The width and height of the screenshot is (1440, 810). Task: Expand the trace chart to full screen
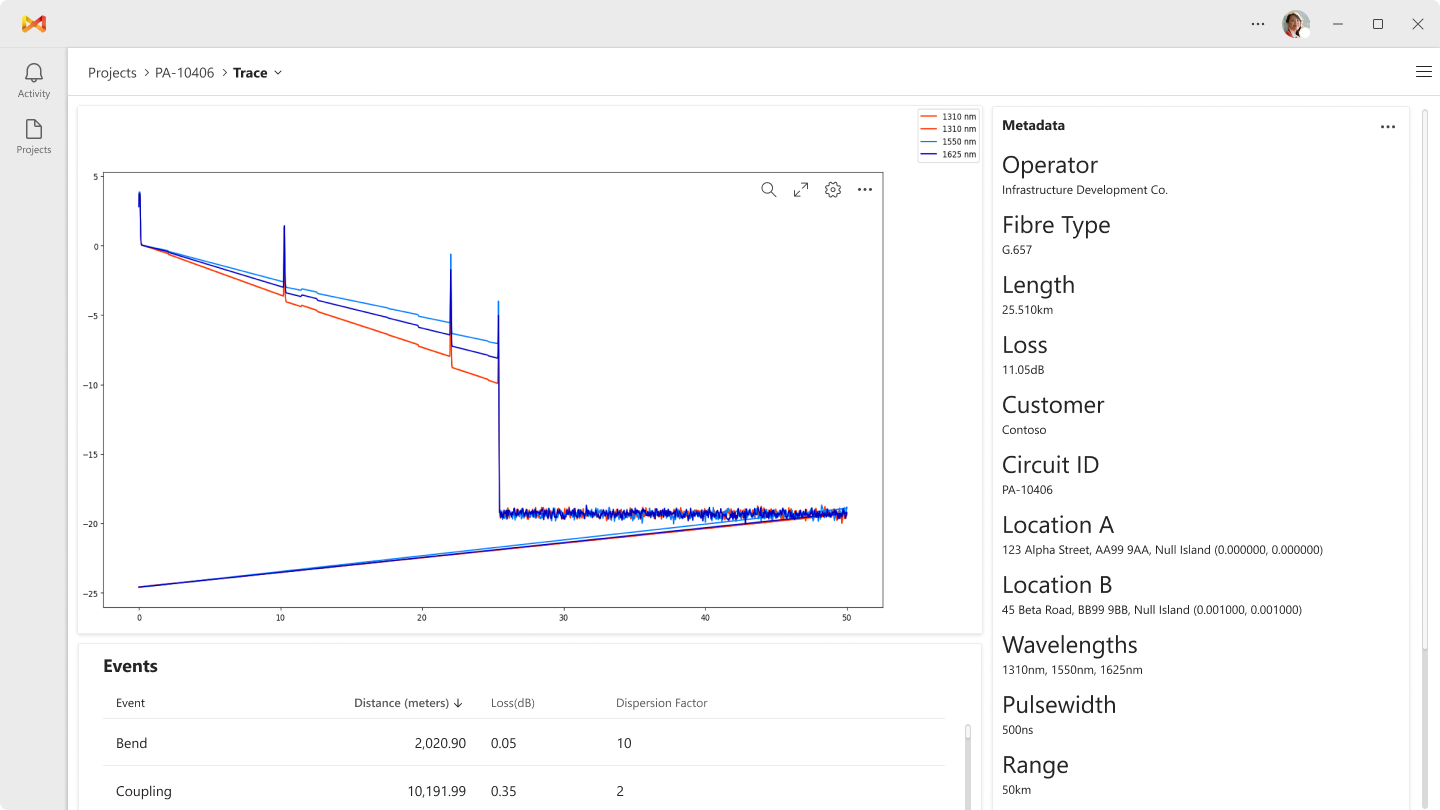(x=800, y=189)
